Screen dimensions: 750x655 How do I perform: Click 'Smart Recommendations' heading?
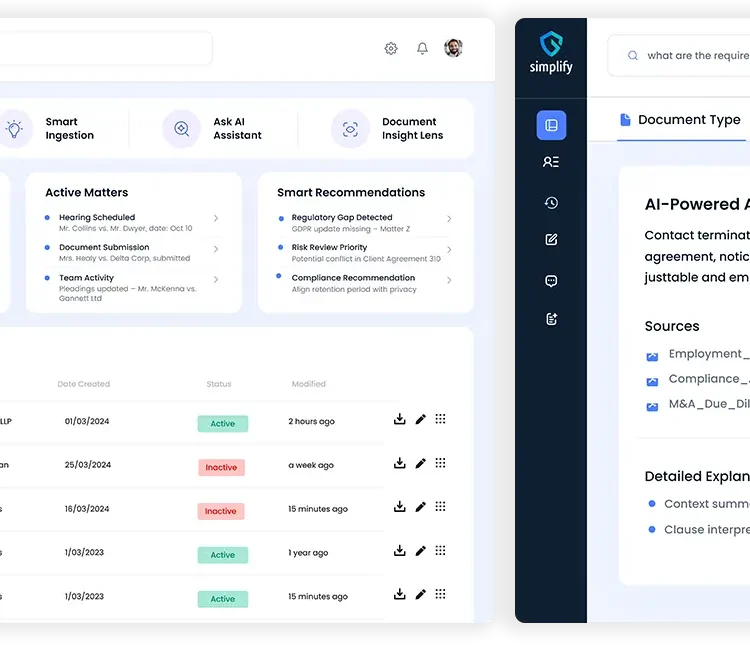(x=351, y=192)
